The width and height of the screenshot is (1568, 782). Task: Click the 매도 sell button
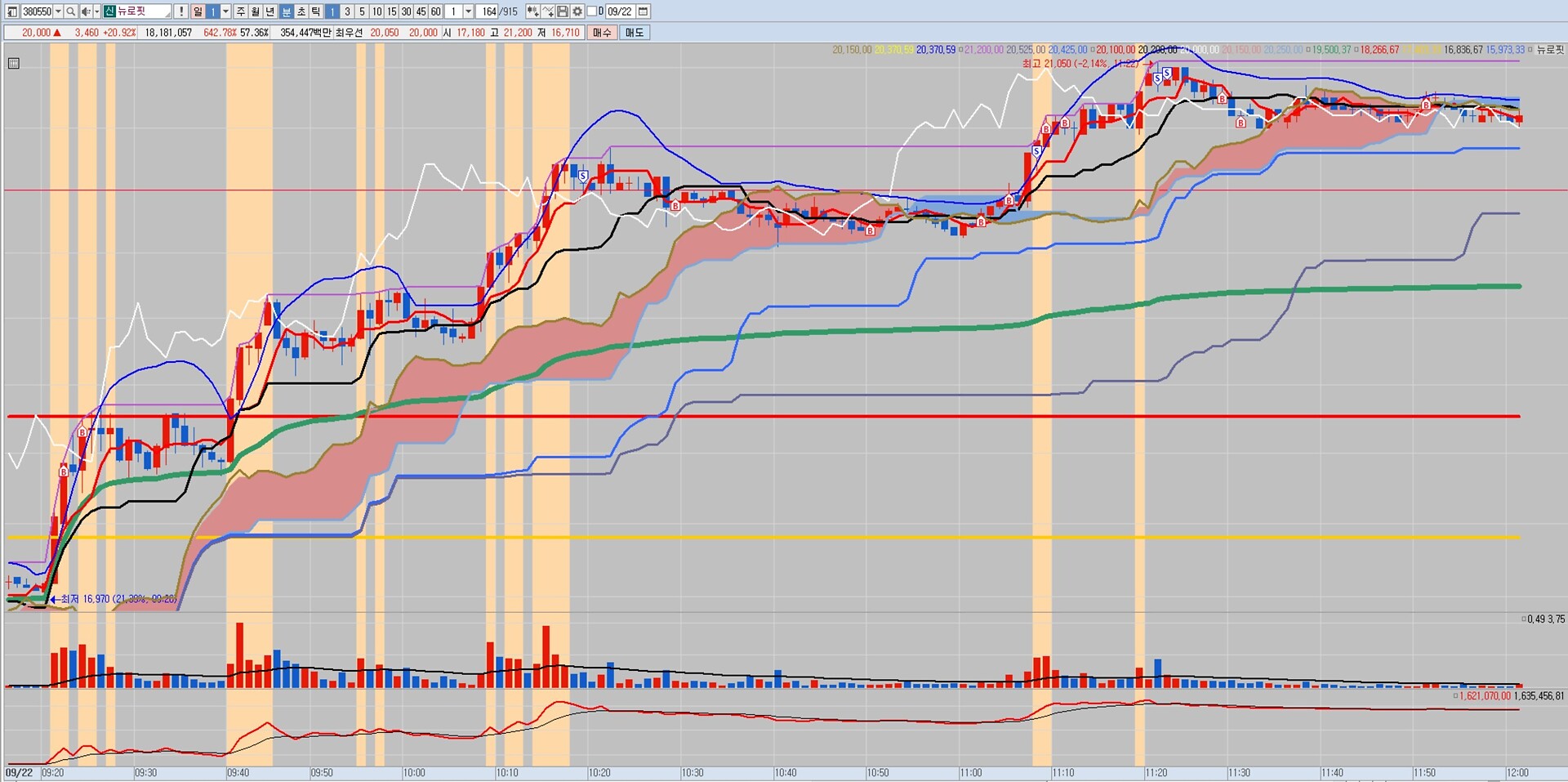click(x=635, y=33)
